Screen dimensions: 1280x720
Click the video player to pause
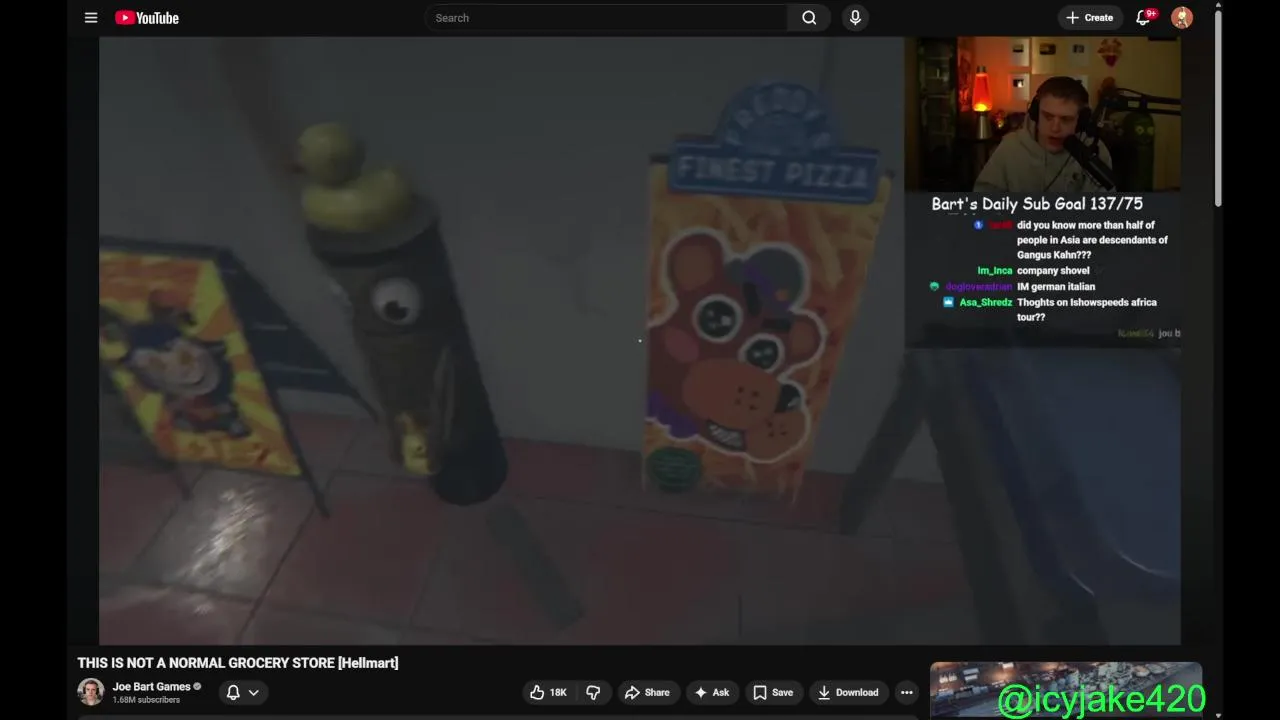click(x=640, y=341)
